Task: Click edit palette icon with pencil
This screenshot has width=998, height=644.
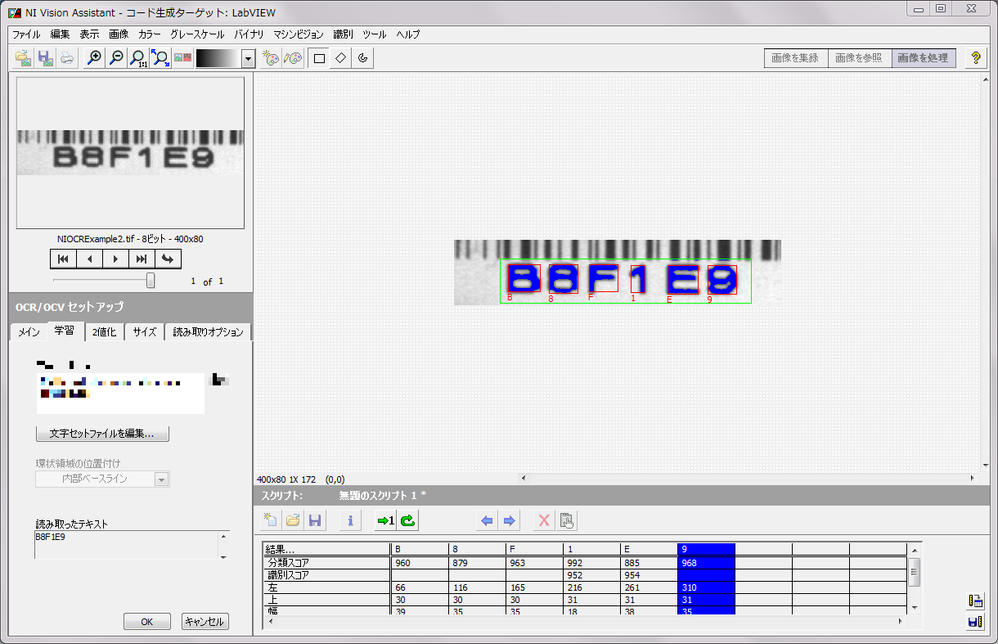Action: [293, 58]
